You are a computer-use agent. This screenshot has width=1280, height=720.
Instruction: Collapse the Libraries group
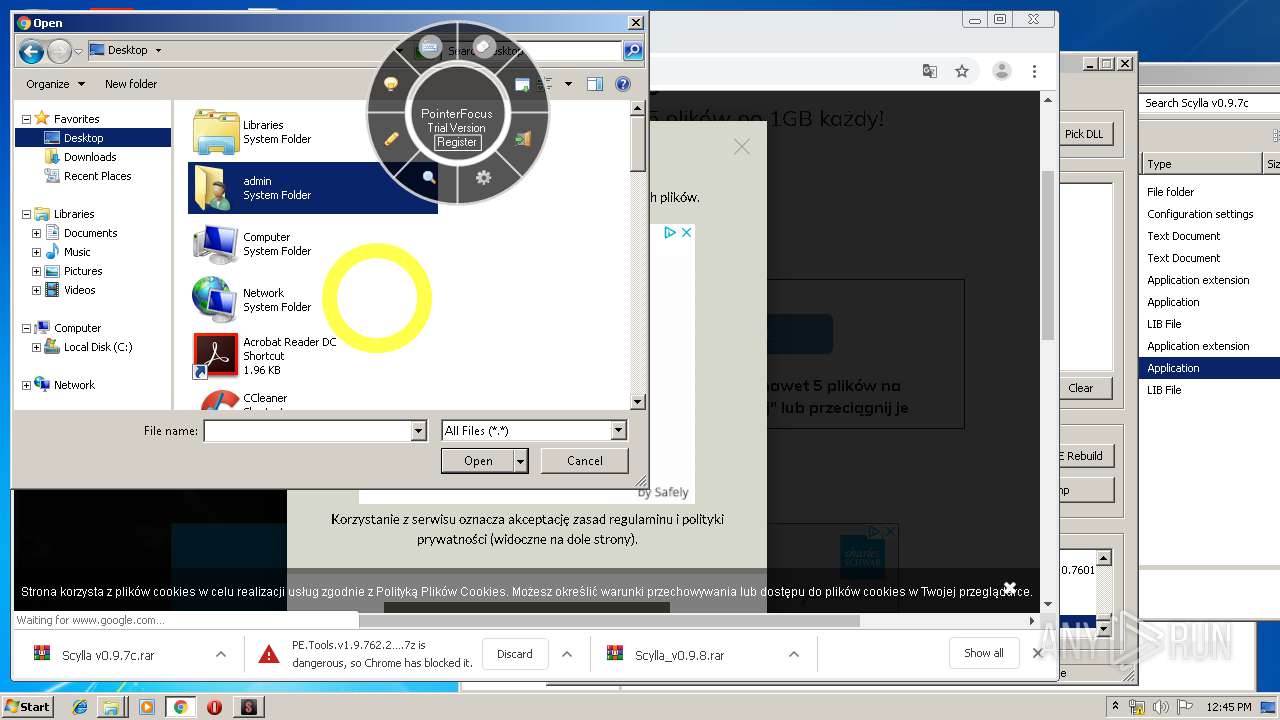(x=26, y=214)
